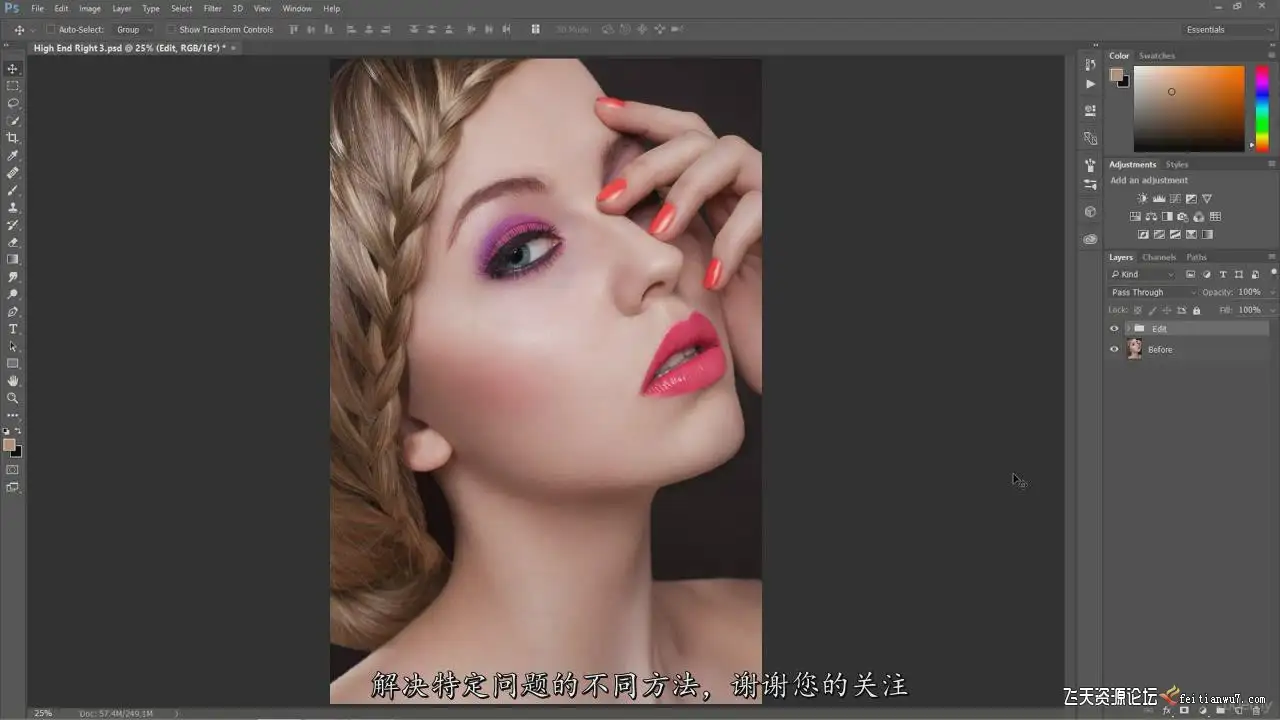
Task: Add an Exposure adjustment
Action: click(1191, 198)
